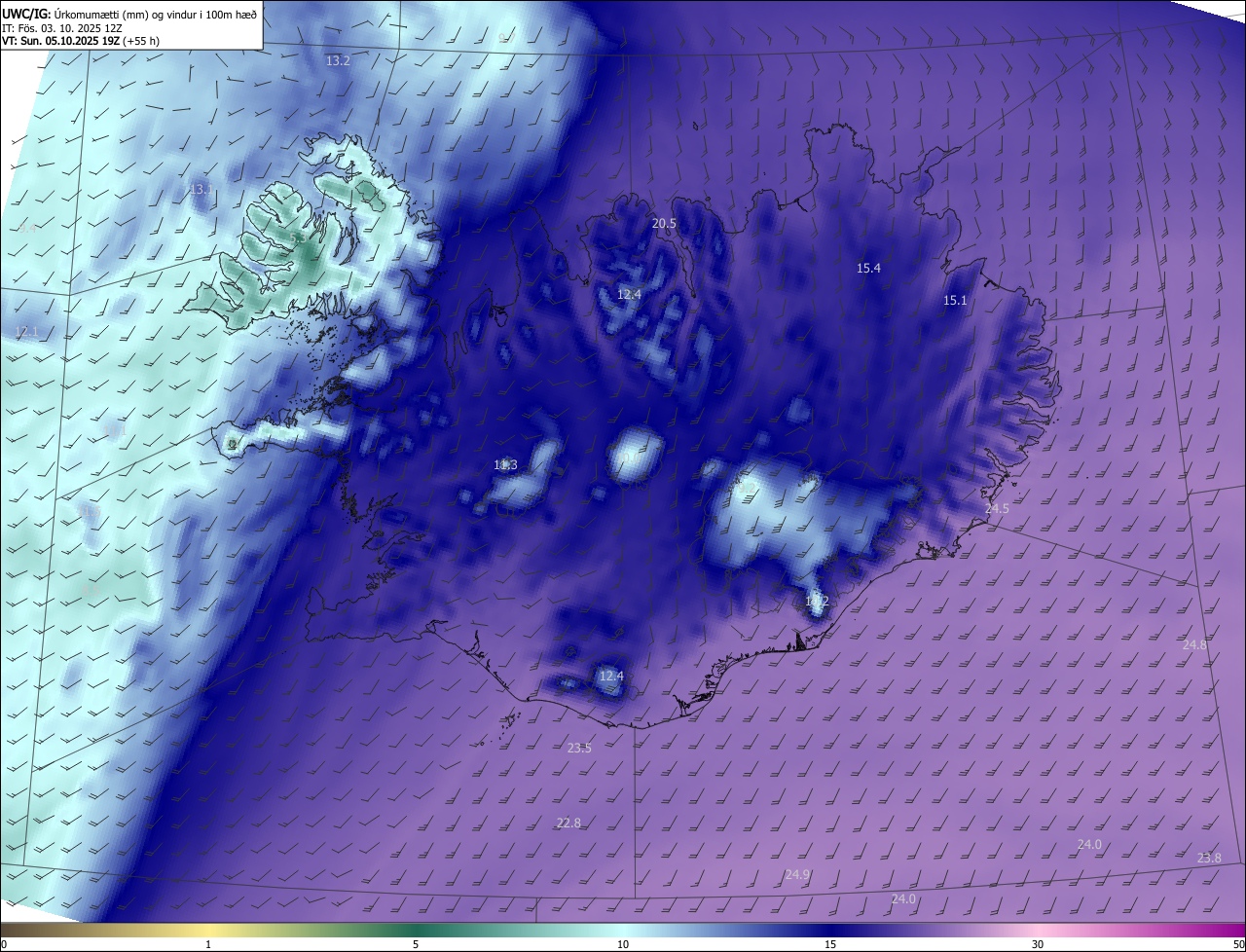Click the 23.8 value label

pyautogui.click(x=1209, y=858)
